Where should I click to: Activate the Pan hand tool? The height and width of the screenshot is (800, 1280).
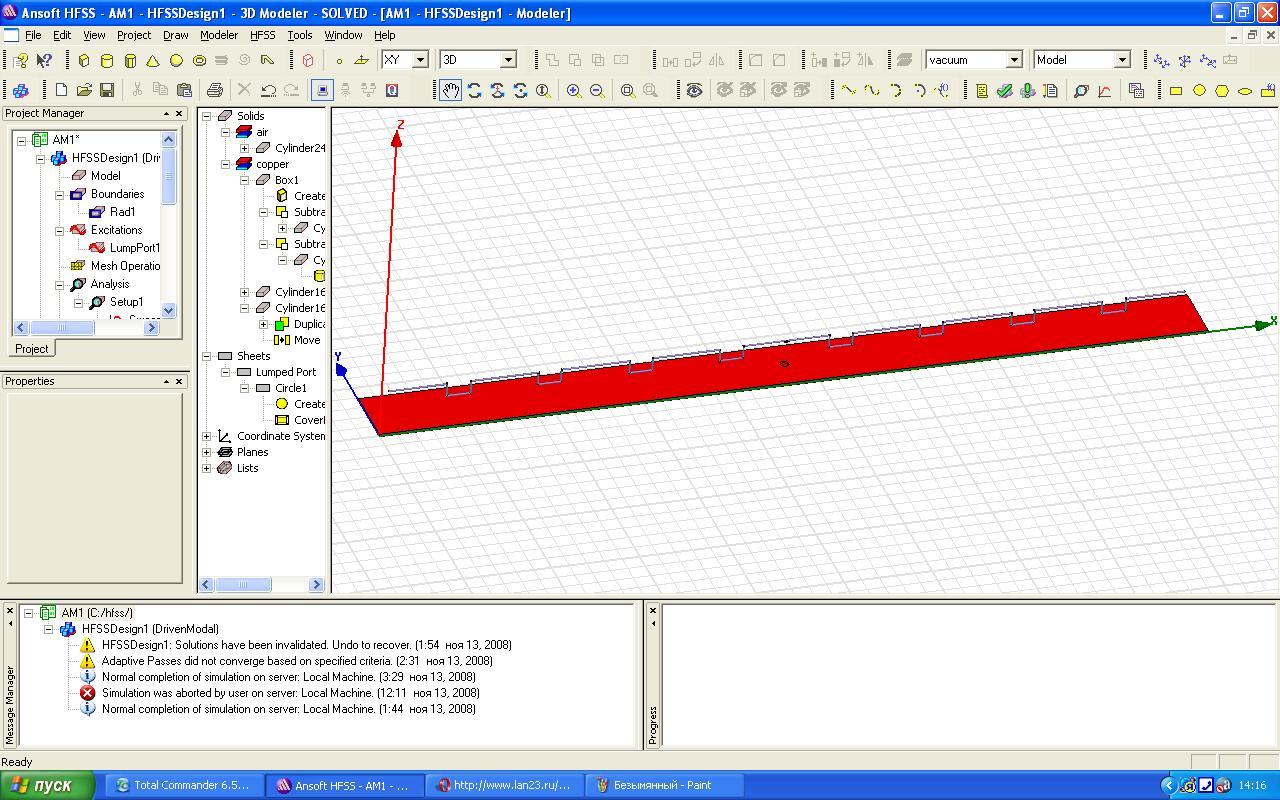click(x=451, y=90)
